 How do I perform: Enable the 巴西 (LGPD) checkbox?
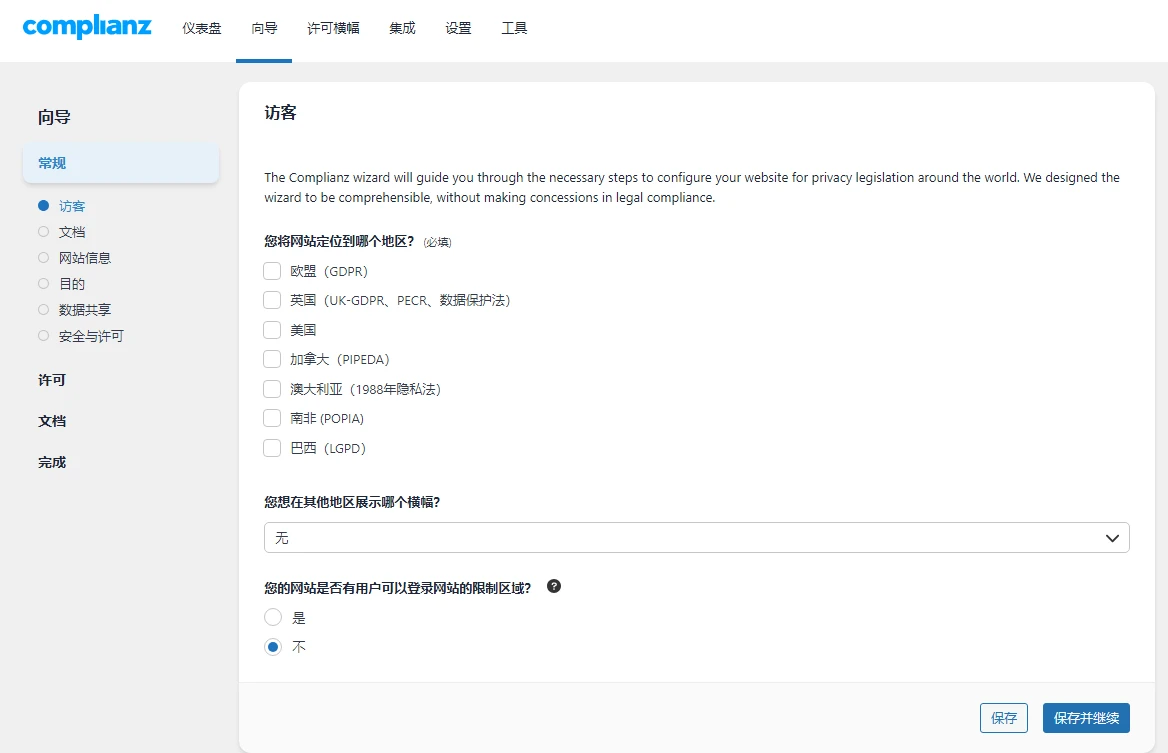271,447
